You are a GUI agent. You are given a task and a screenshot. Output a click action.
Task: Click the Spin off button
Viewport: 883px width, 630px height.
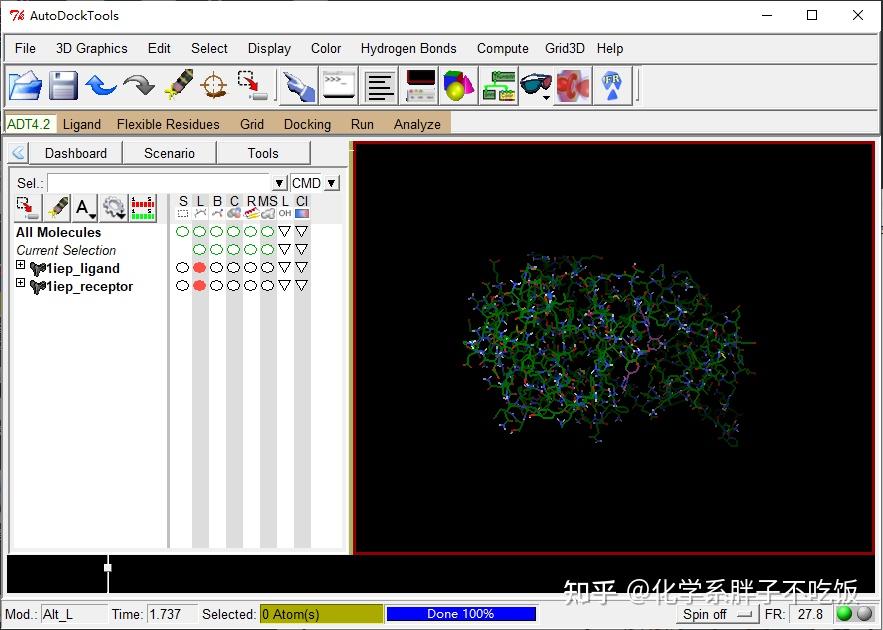[x=718, y=614]
